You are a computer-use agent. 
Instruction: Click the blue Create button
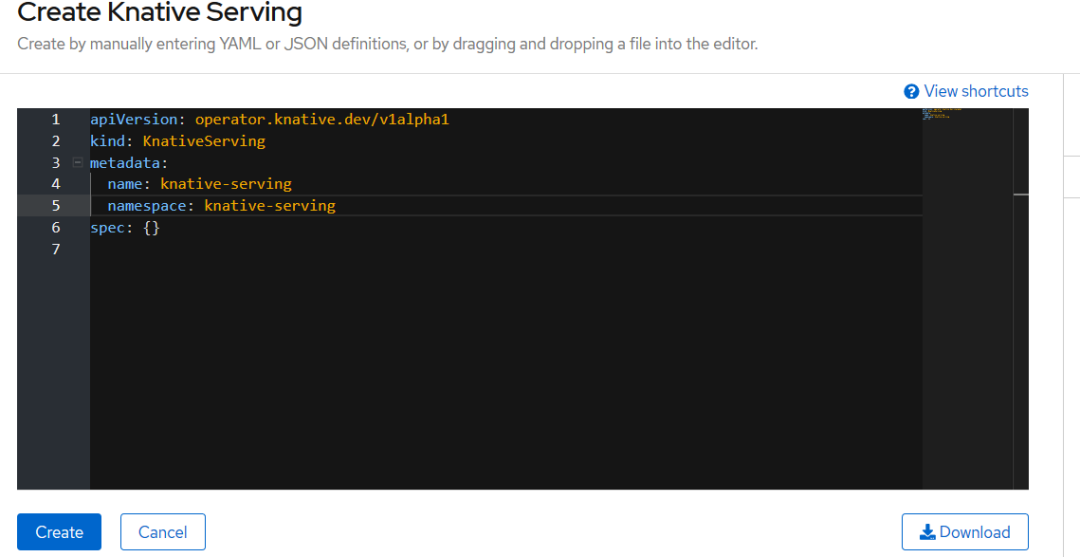coord(59,532)
